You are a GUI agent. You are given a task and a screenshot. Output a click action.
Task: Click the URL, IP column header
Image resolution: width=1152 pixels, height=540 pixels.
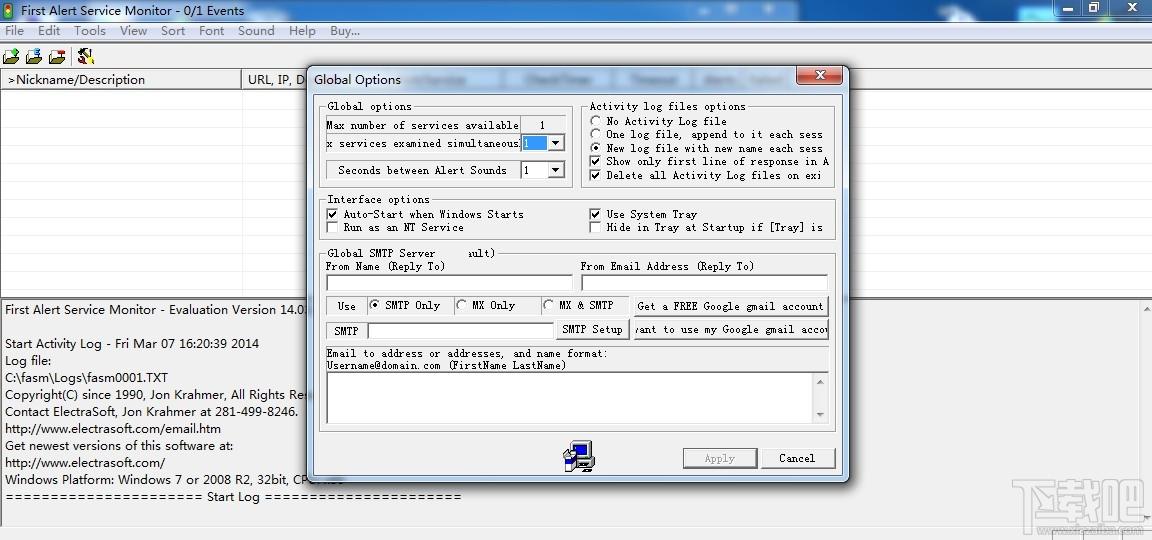click(x=275, y=79)
